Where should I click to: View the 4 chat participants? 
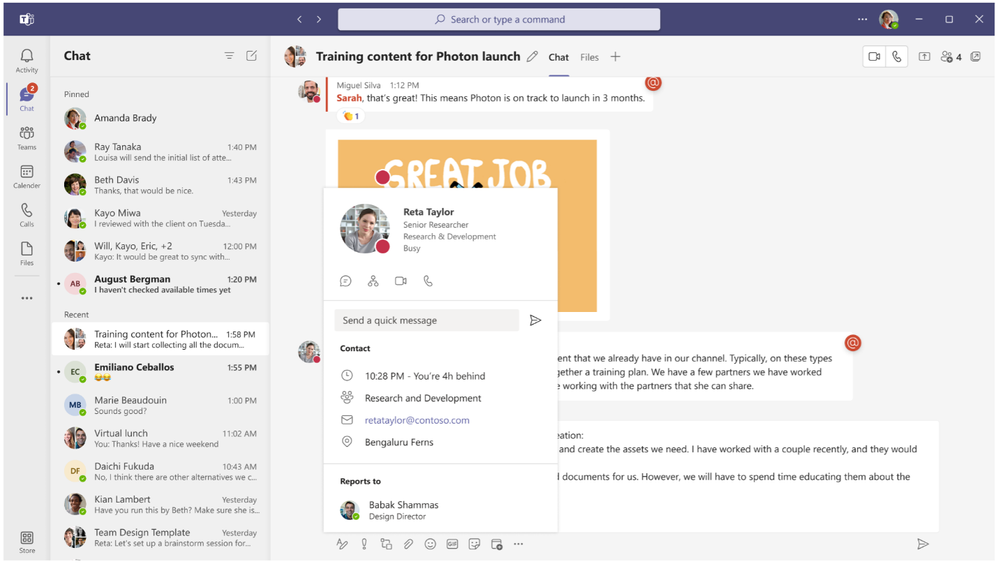(951, 57)
